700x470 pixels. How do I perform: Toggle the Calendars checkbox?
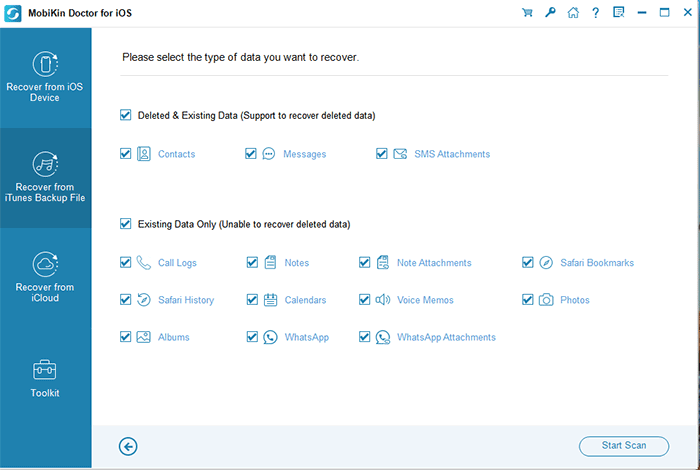coord(252,299)
